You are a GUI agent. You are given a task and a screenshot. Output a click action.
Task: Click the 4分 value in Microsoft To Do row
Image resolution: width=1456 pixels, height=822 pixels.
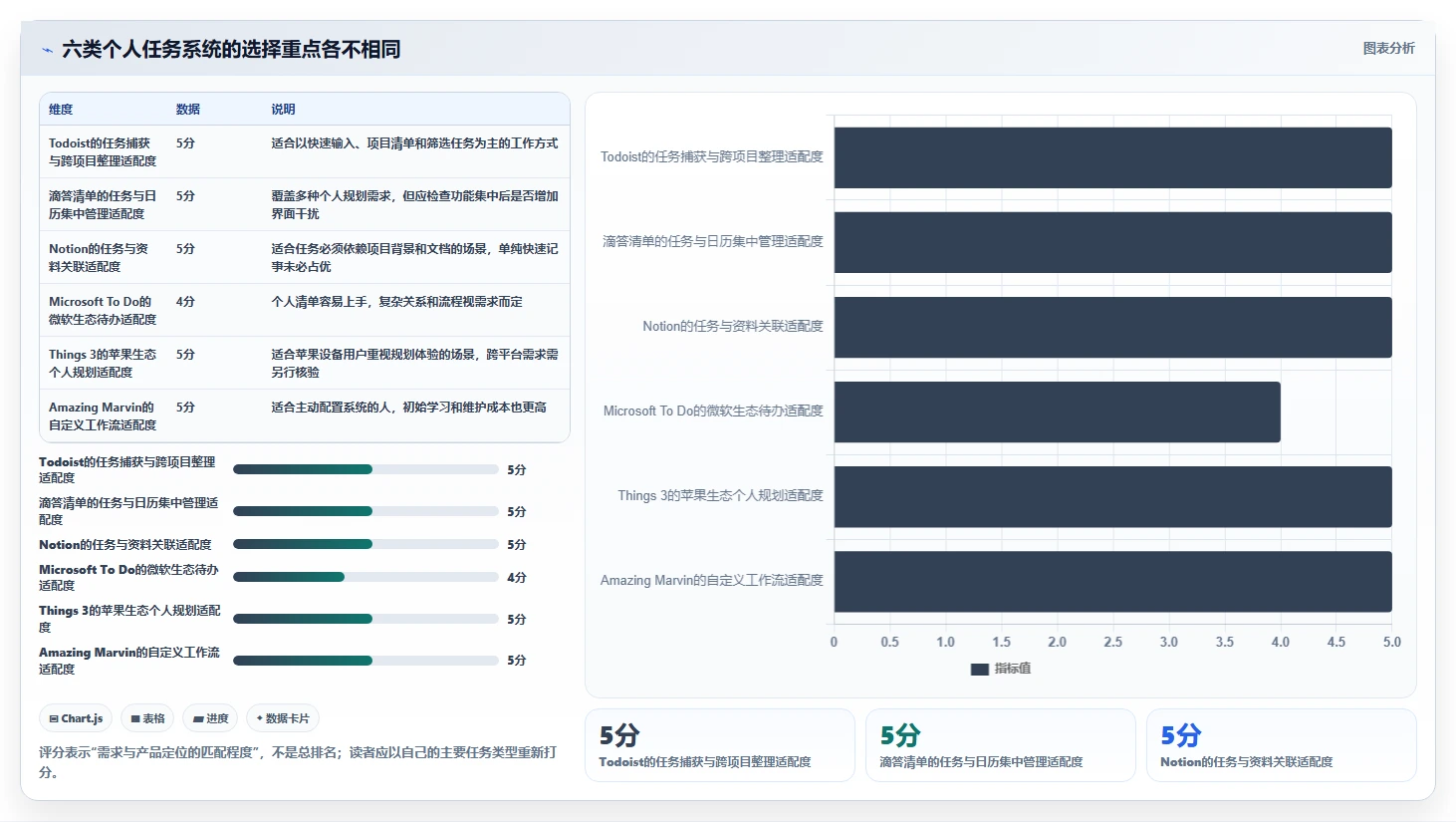click(x=185, y=302)
